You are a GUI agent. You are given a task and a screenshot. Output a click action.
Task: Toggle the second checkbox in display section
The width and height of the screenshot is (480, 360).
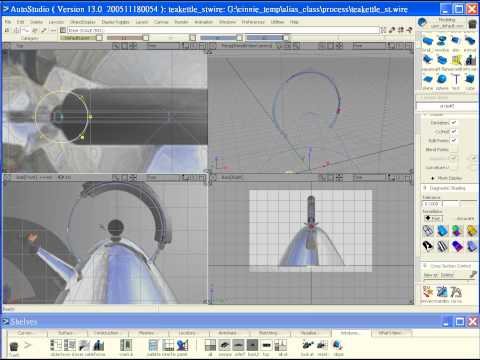coord(453,132)
